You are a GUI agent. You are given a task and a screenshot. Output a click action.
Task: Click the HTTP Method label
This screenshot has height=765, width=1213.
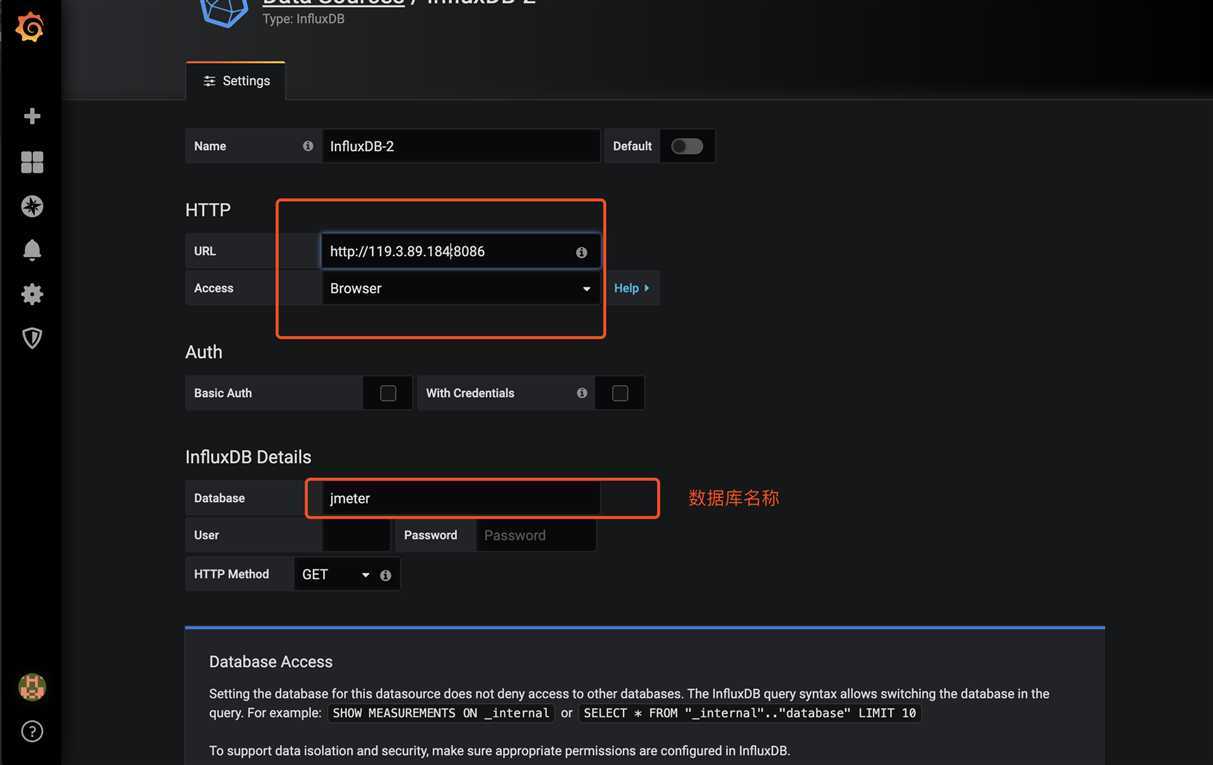(x=231, y=574)
